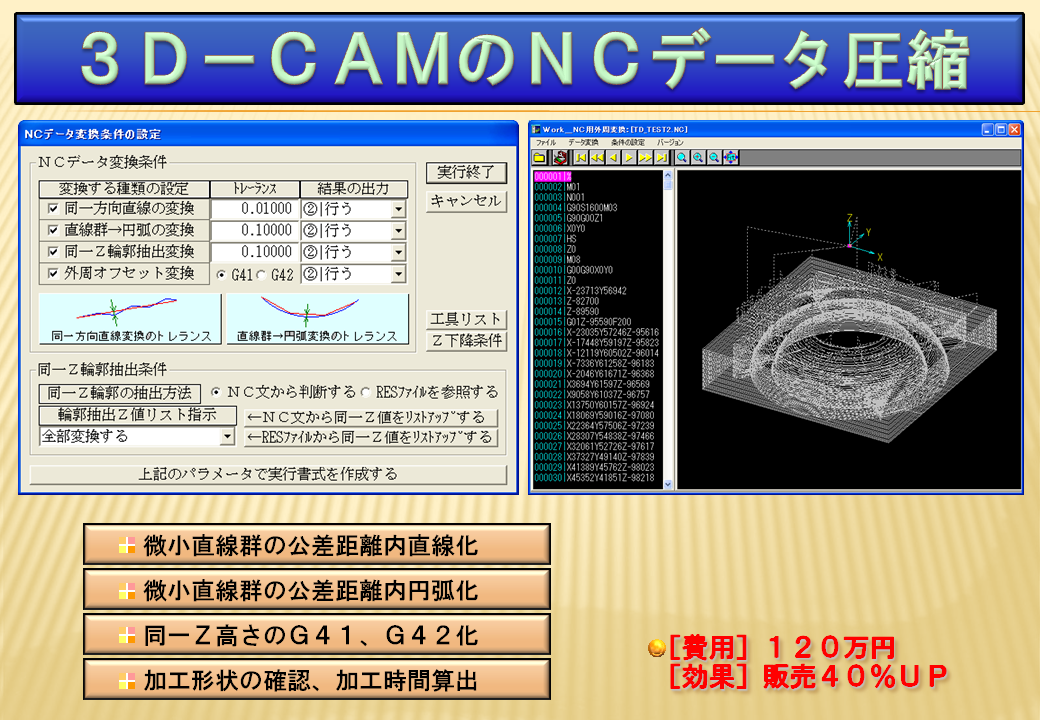Click tolerance field 0.10000 for 直線群→円弧
Image resolution: width=1040 pixels, height=720 pixels.
point(255,231)
